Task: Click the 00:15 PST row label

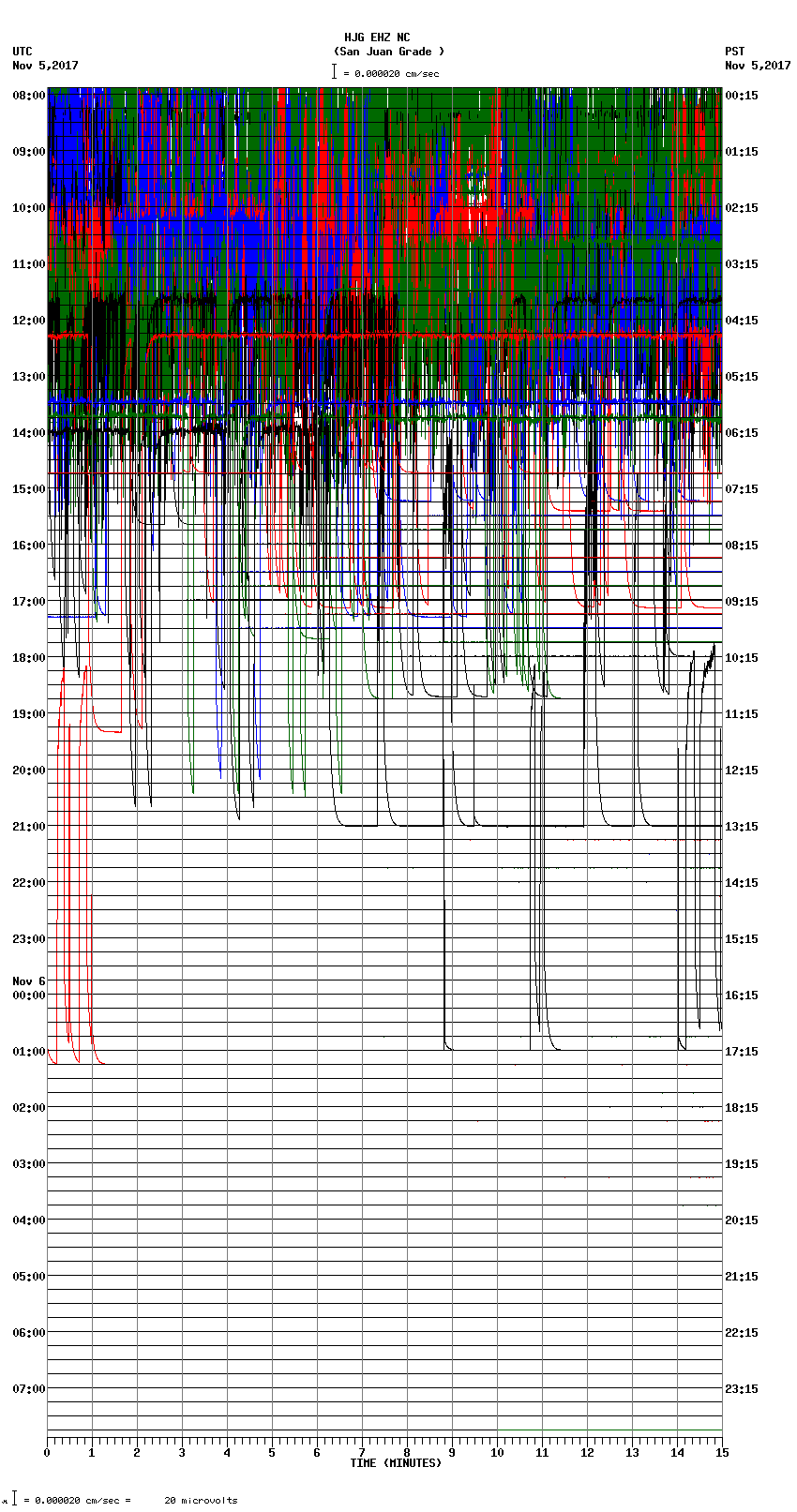Action: click(x=742, y=96)
